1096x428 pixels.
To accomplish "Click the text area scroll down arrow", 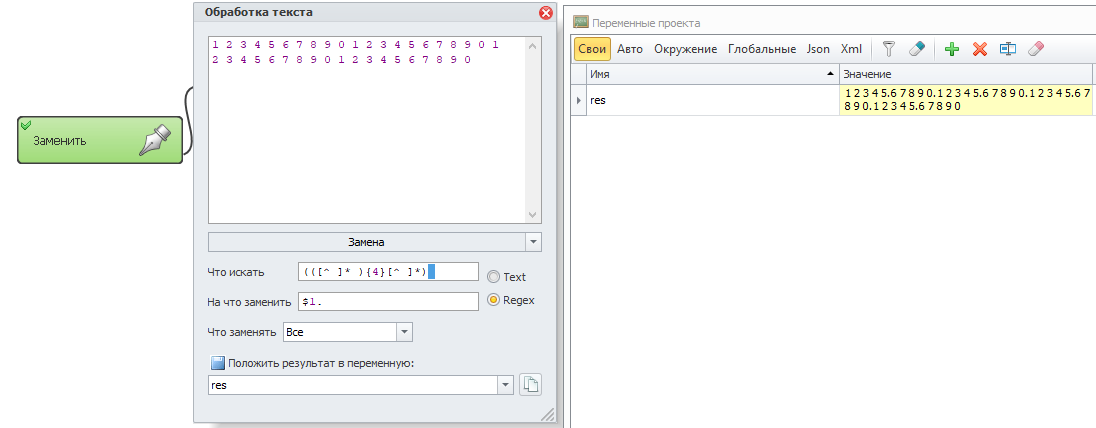I will [x=533, y=215].
